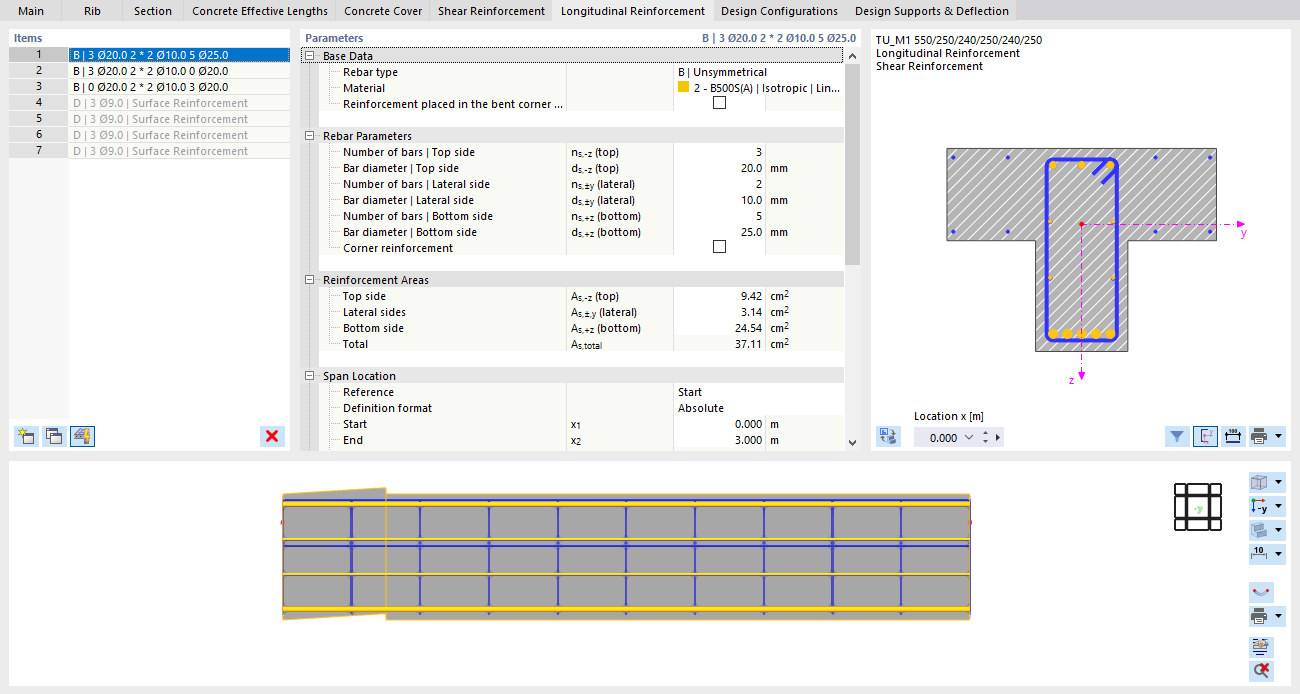Toggle the member dimensioning icon

(x=1259, y=554)
